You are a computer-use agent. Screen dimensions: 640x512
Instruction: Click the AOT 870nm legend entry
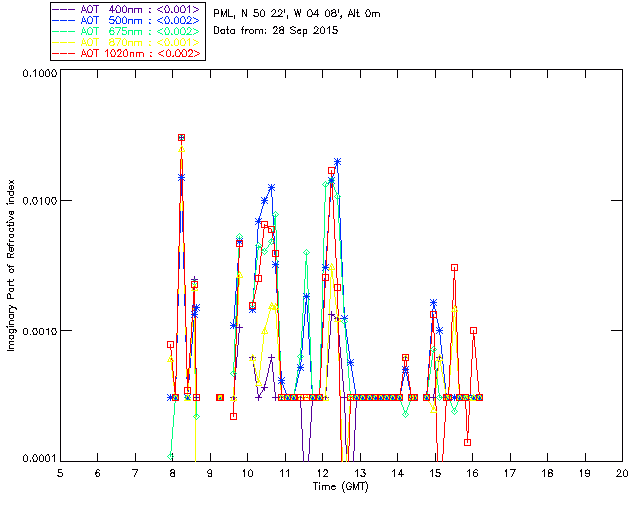point(126,42)
